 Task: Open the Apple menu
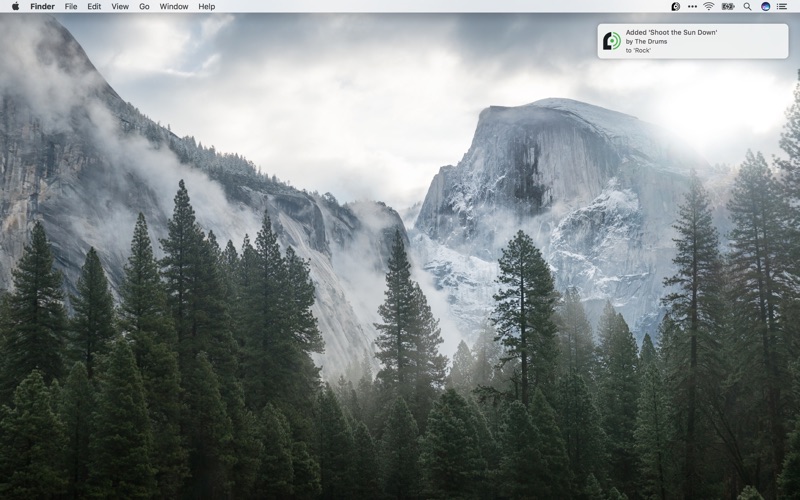pyautogui.click(x=15, y=6)
